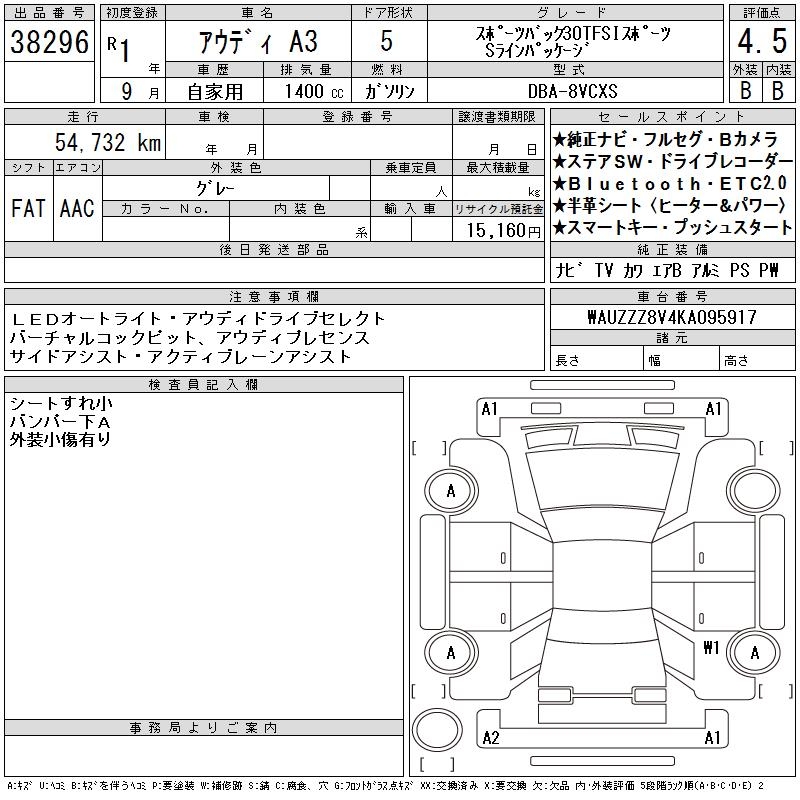Select the recycle deposit 15,160円
Screen dimensions: 800x800
(503, 231)
